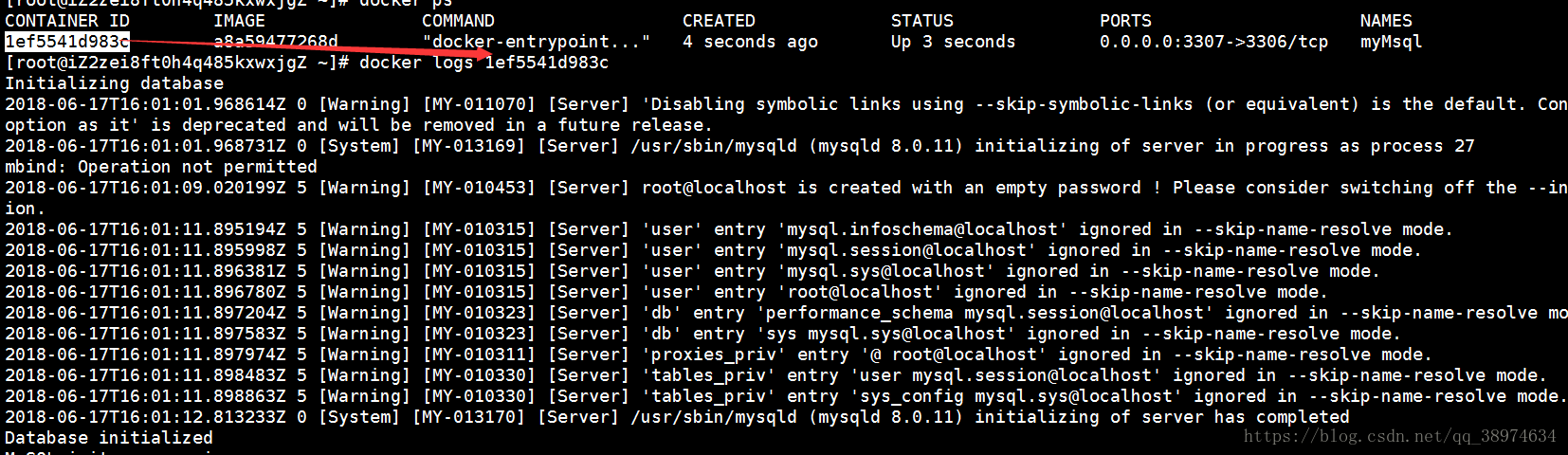Click the "Database initialized" log line
Image resolution: width=1568 pixels, height=455 pixels.
point(109,438)
